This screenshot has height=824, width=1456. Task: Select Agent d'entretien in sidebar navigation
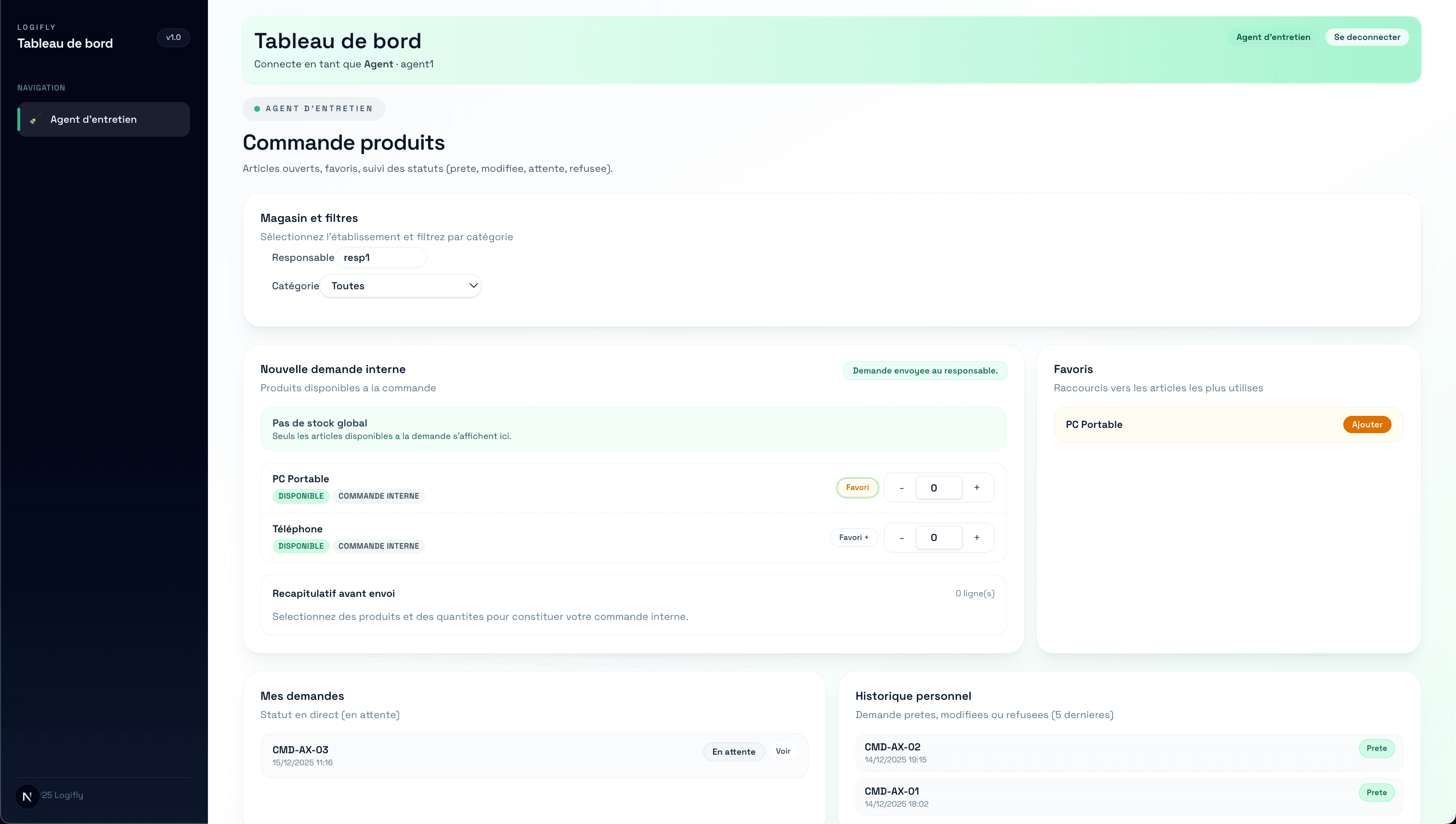point(104,119)
